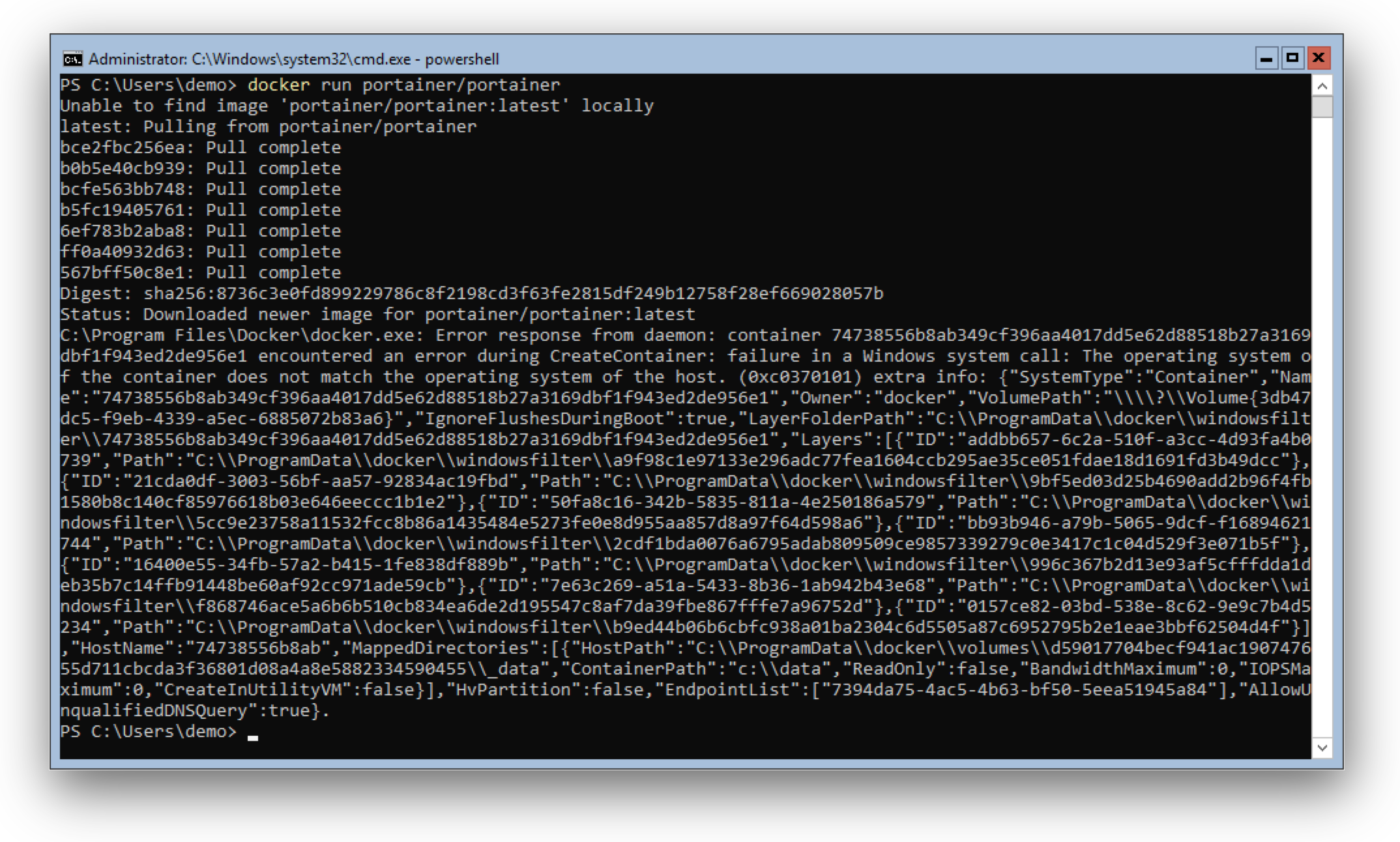The image size is (1400, 842).
Task: Click the 'Unable to find image' line
Action: (357, 106)
